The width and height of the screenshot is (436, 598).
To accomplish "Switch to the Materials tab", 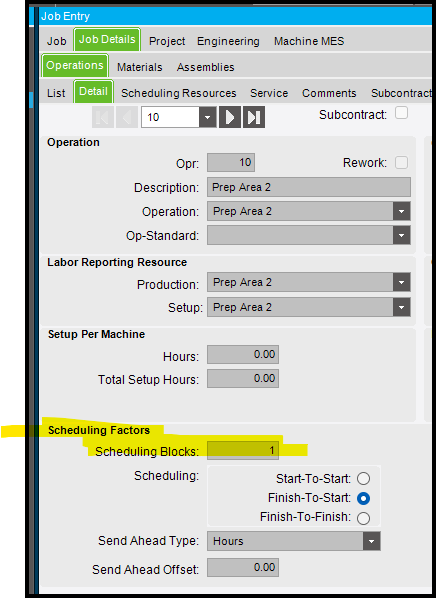I will (140, 67).
